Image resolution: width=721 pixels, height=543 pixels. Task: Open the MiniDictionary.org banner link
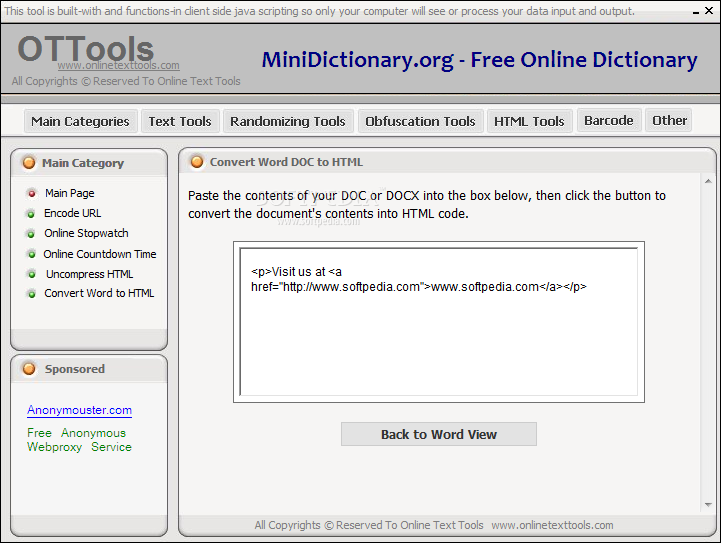(x=479, y=60)
